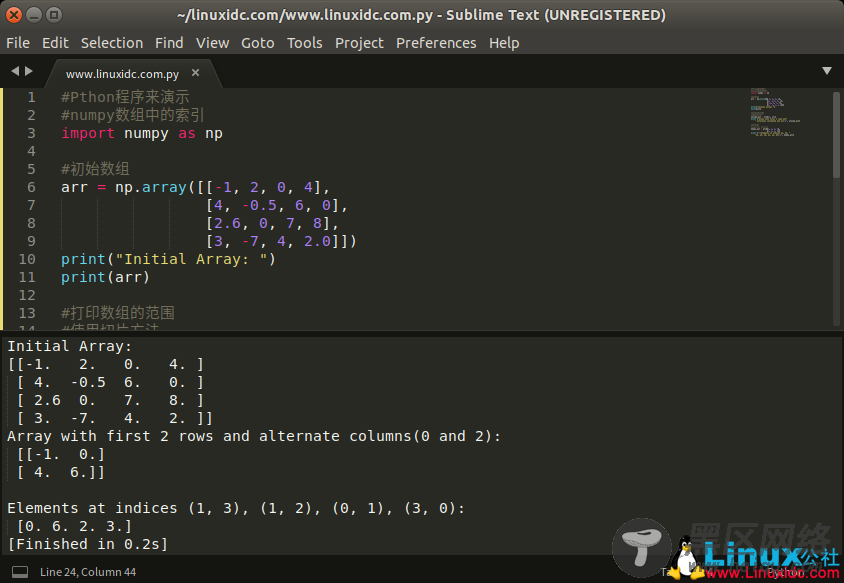
Task: Click 'print(arr)' on line 11
Action: point(105,277)
